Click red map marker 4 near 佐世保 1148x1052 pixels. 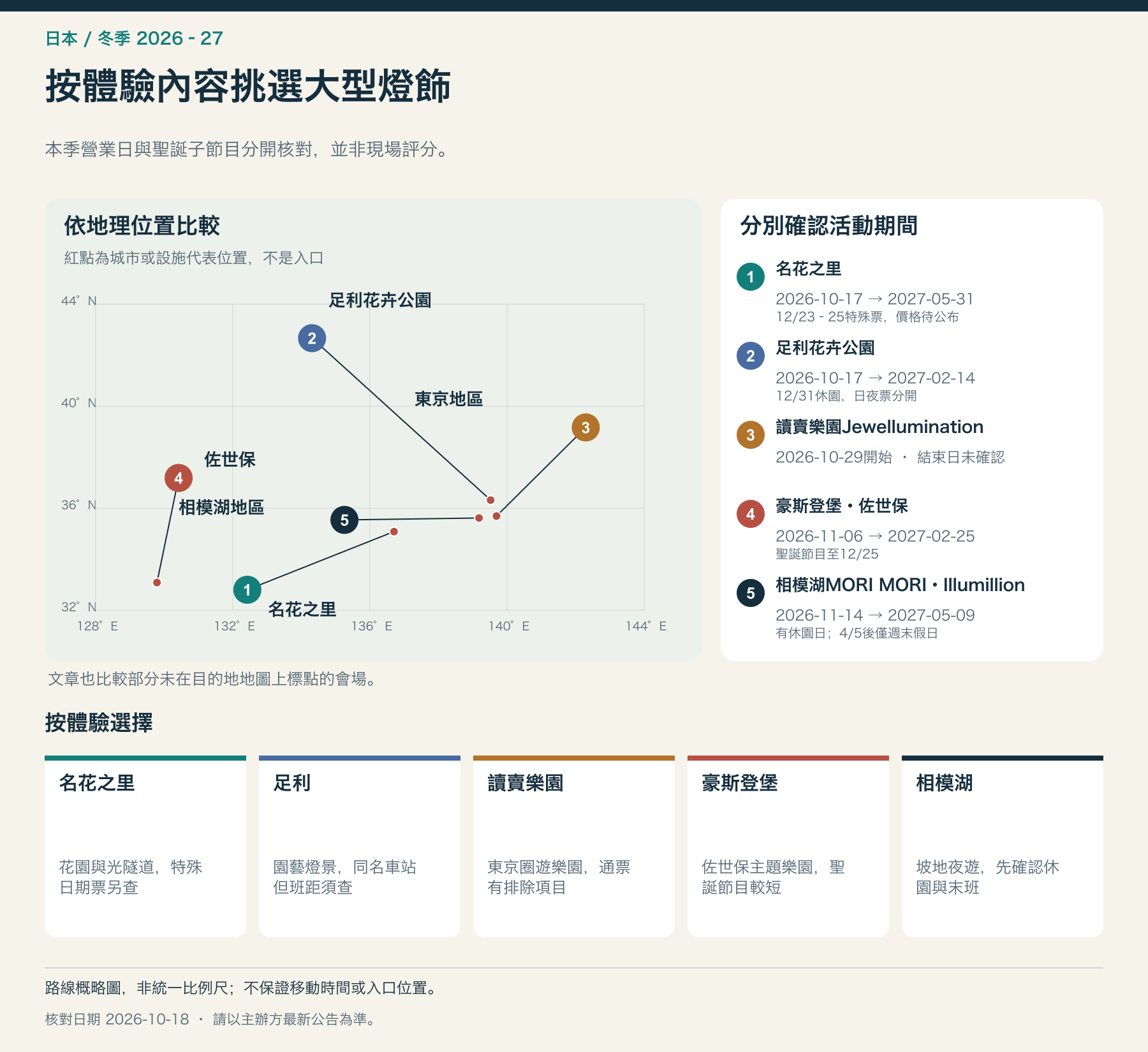[x=179, y=478]
